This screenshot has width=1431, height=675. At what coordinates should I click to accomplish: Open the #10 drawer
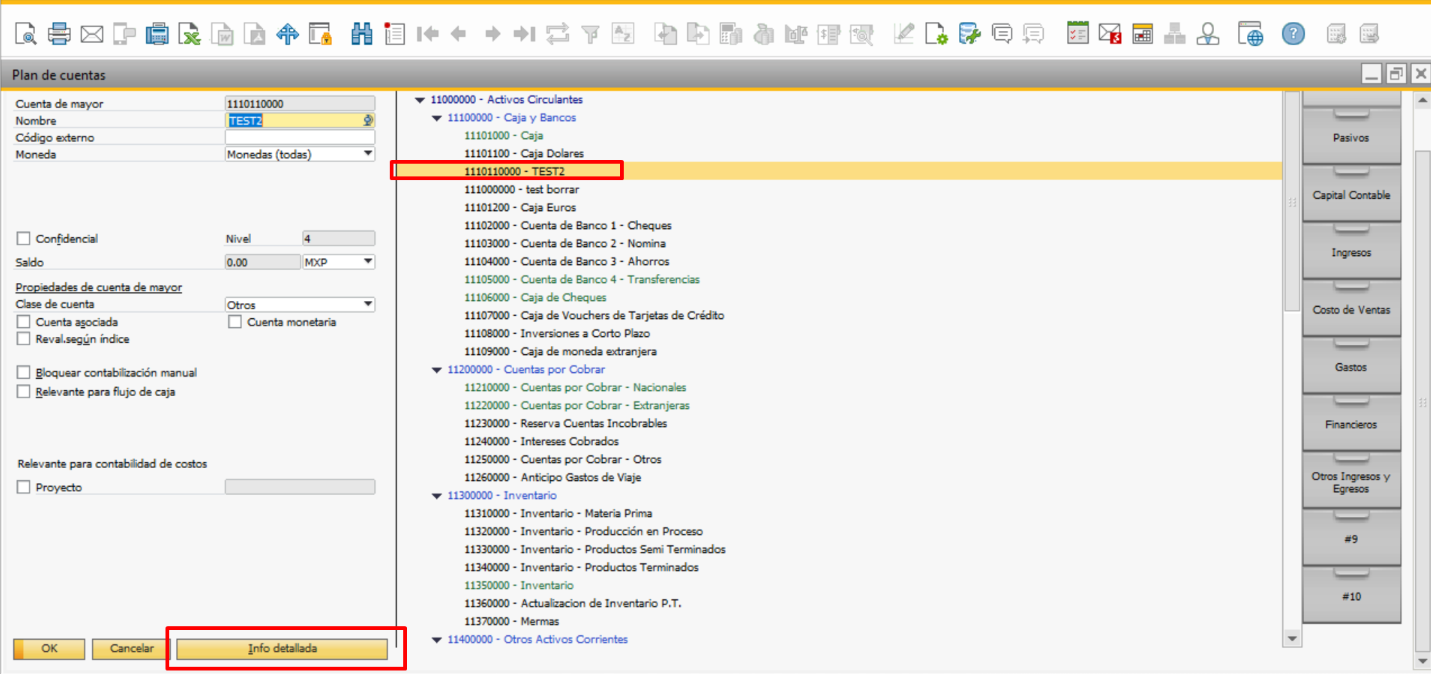(x=1351, y=596)
